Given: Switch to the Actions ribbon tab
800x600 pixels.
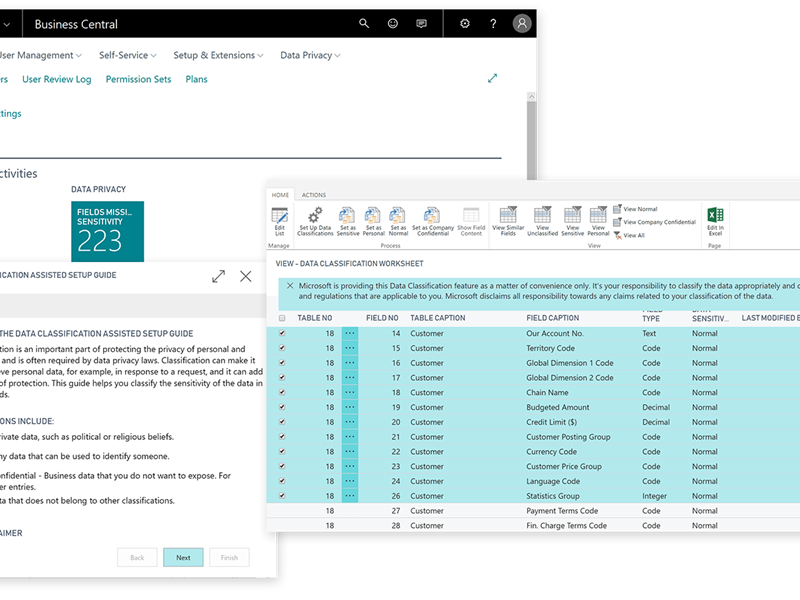Looking at the screenshot, I should pos(313,195).
